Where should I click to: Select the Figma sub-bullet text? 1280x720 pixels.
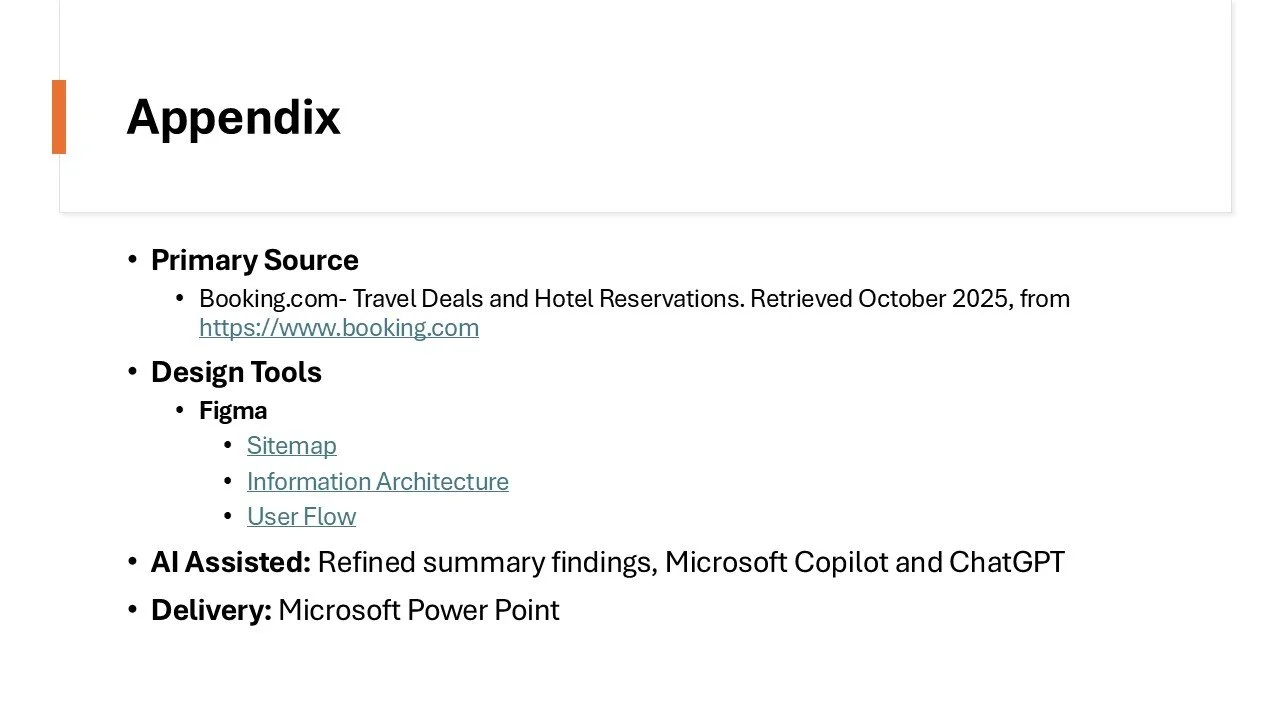(x=233, y=410)
